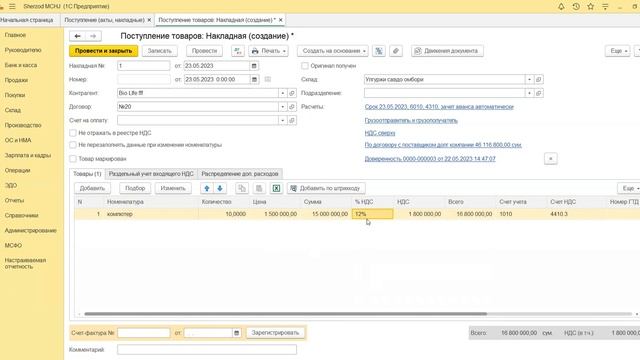Open table Еще menu
640x360 pixels.
point(629,188)
